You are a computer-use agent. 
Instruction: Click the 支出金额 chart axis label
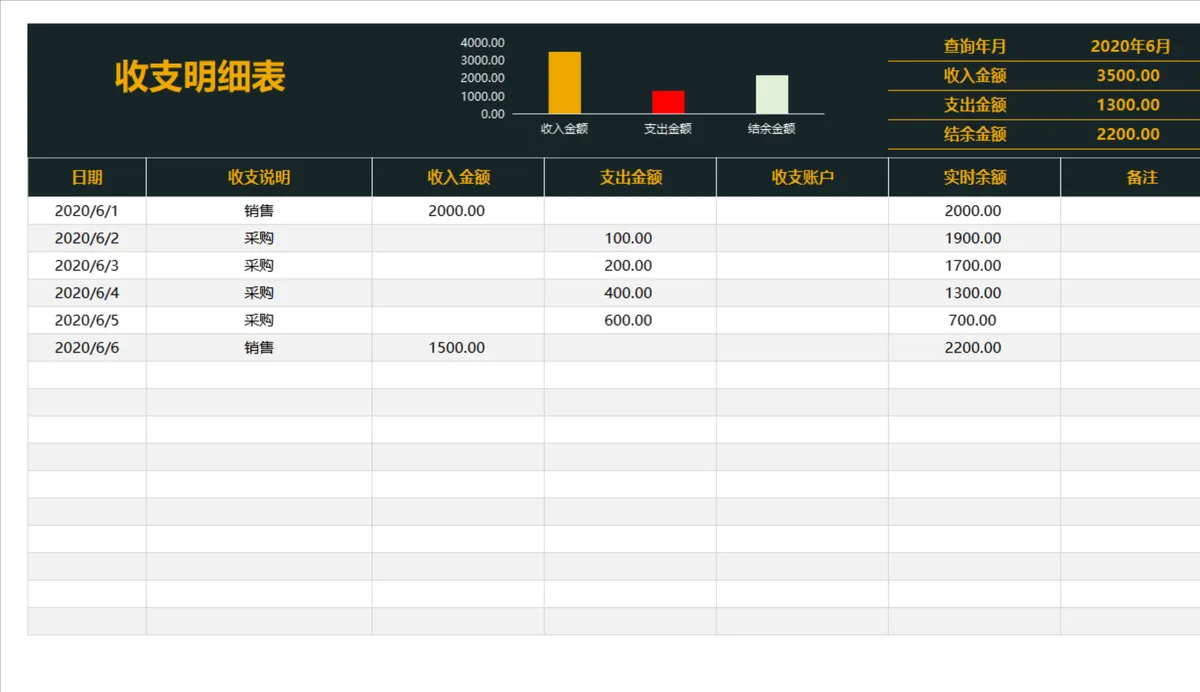click(668, 129)
